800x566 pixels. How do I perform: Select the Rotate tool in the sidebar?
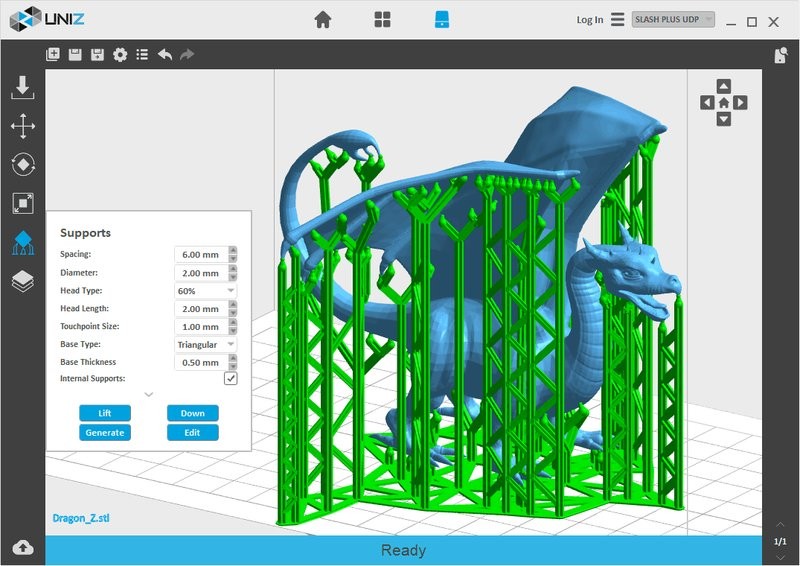click(x=23, y=164)
